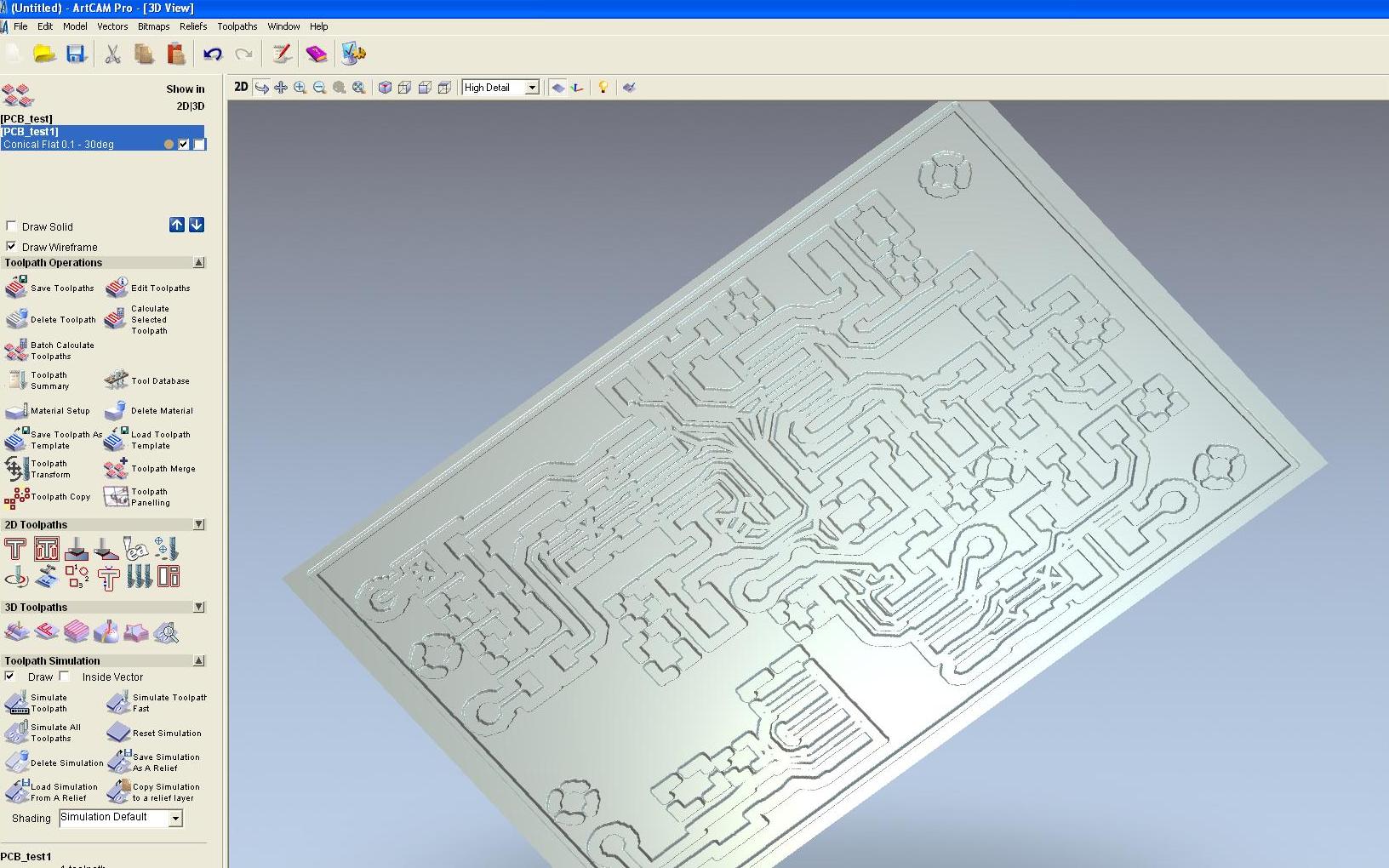Open the Shading Simulation Default dropdown

[x=175, y=819]
